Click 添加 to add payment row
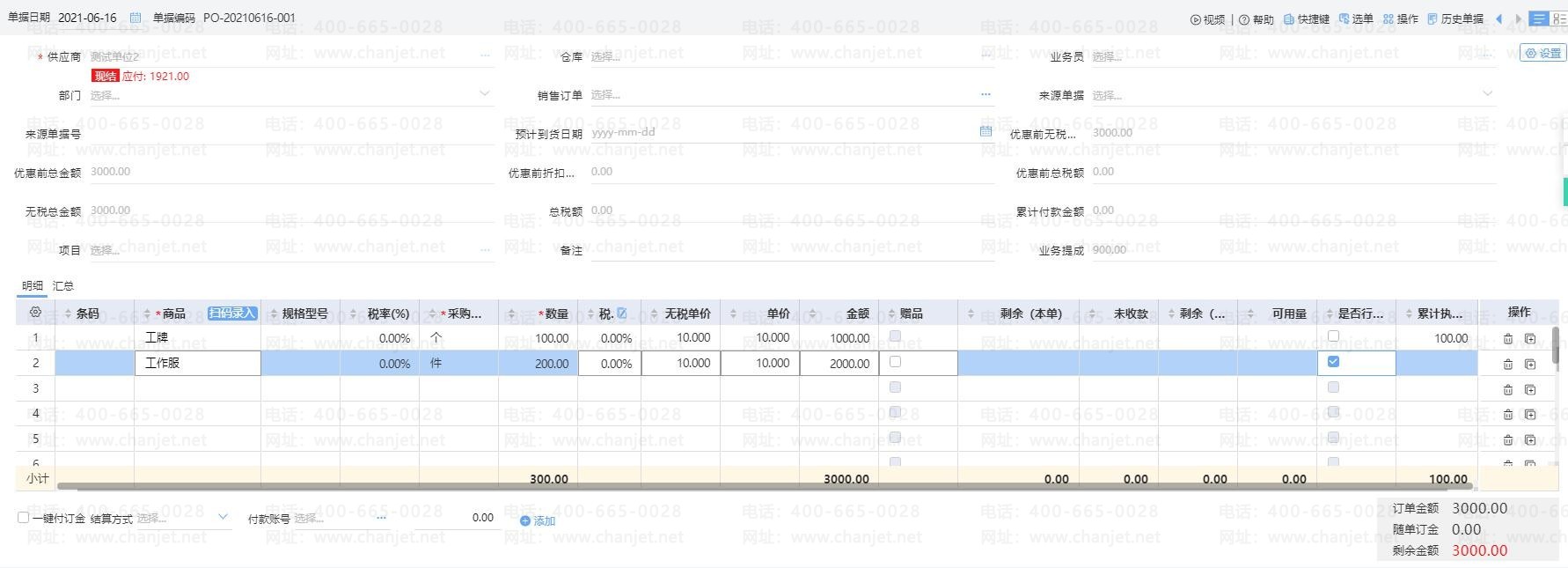Viewport: 1568px width, 568px height. tap(538, 520)
